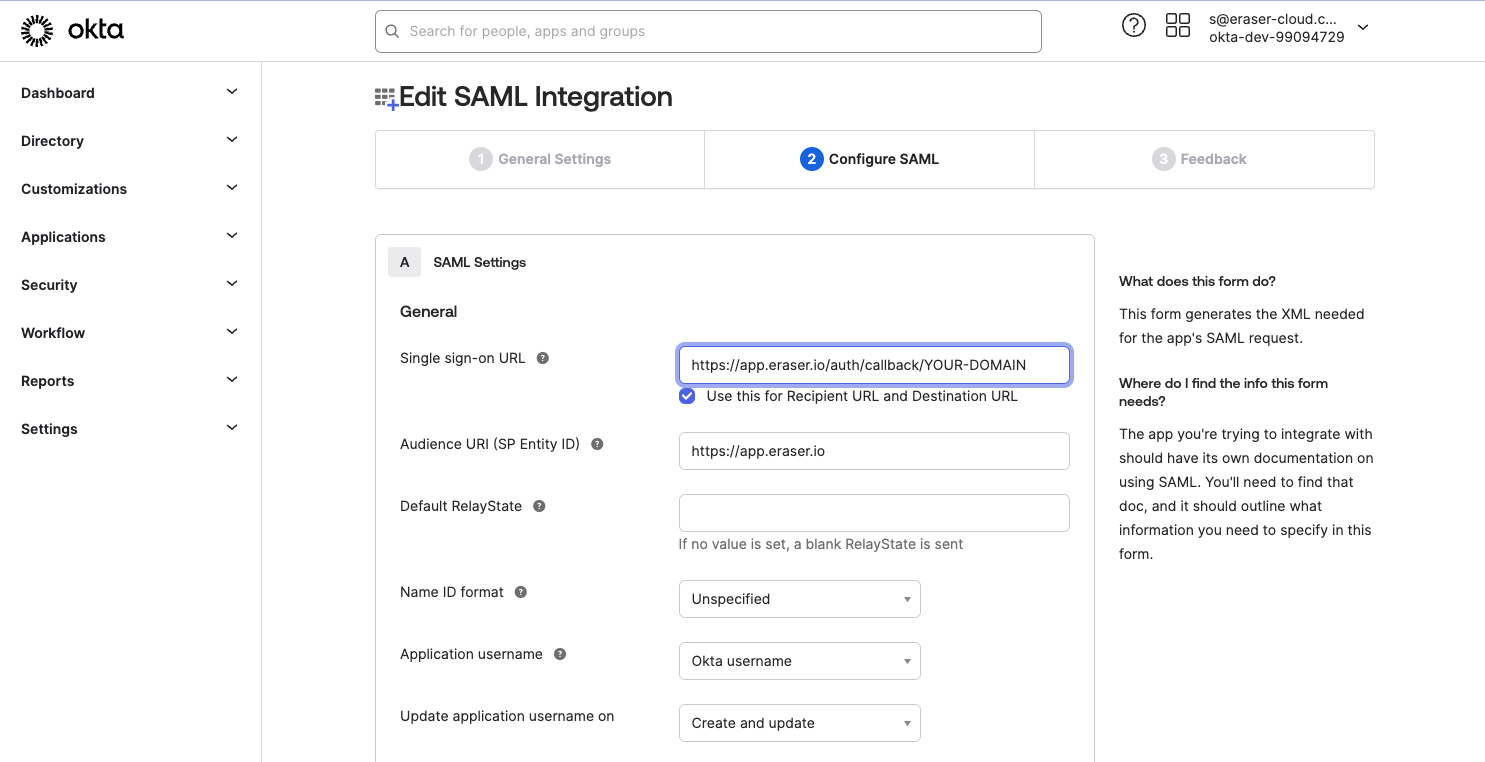Select the Configure SAML step tab
This screenshot has width=1485, height=762.
tap(869, 159)
